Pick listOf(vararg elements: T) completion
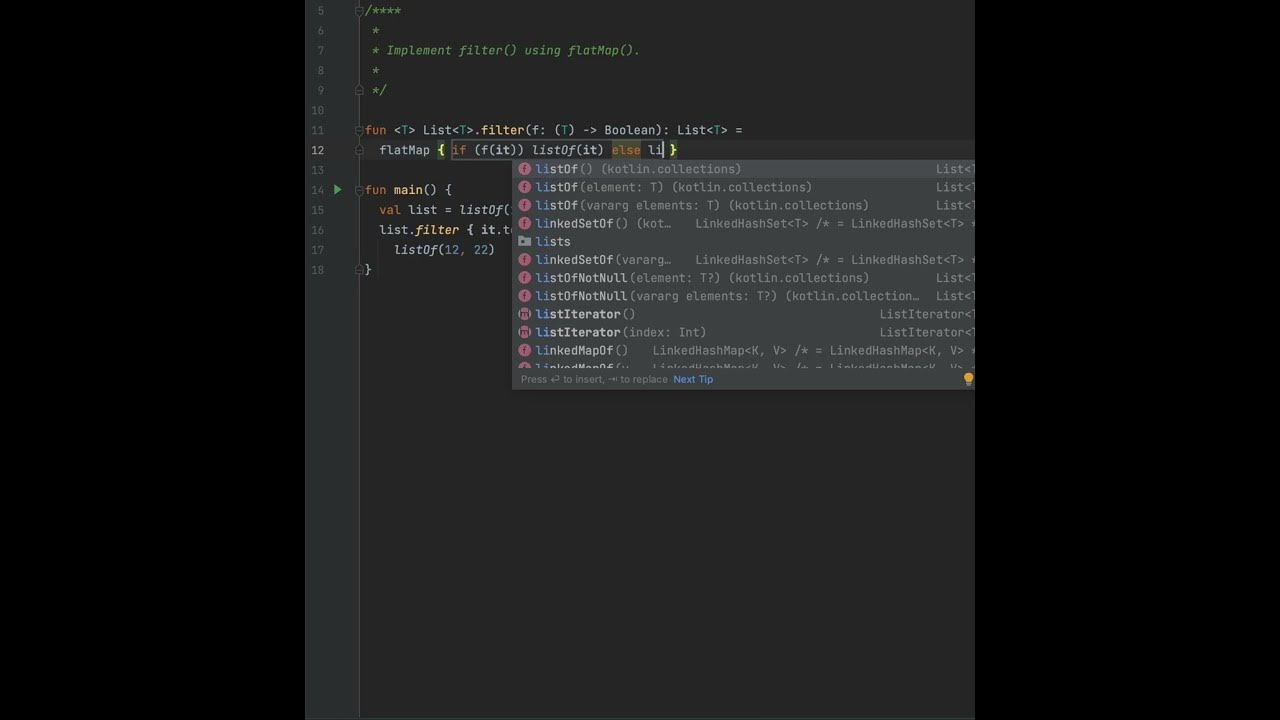This screenshot has width=1280, height=720. point(743,205)
